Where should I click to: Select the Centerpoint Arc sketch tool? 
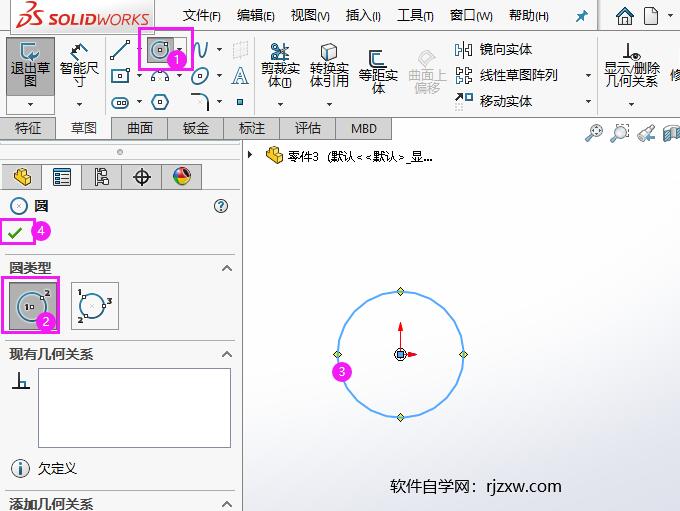[x=160, y=76]
